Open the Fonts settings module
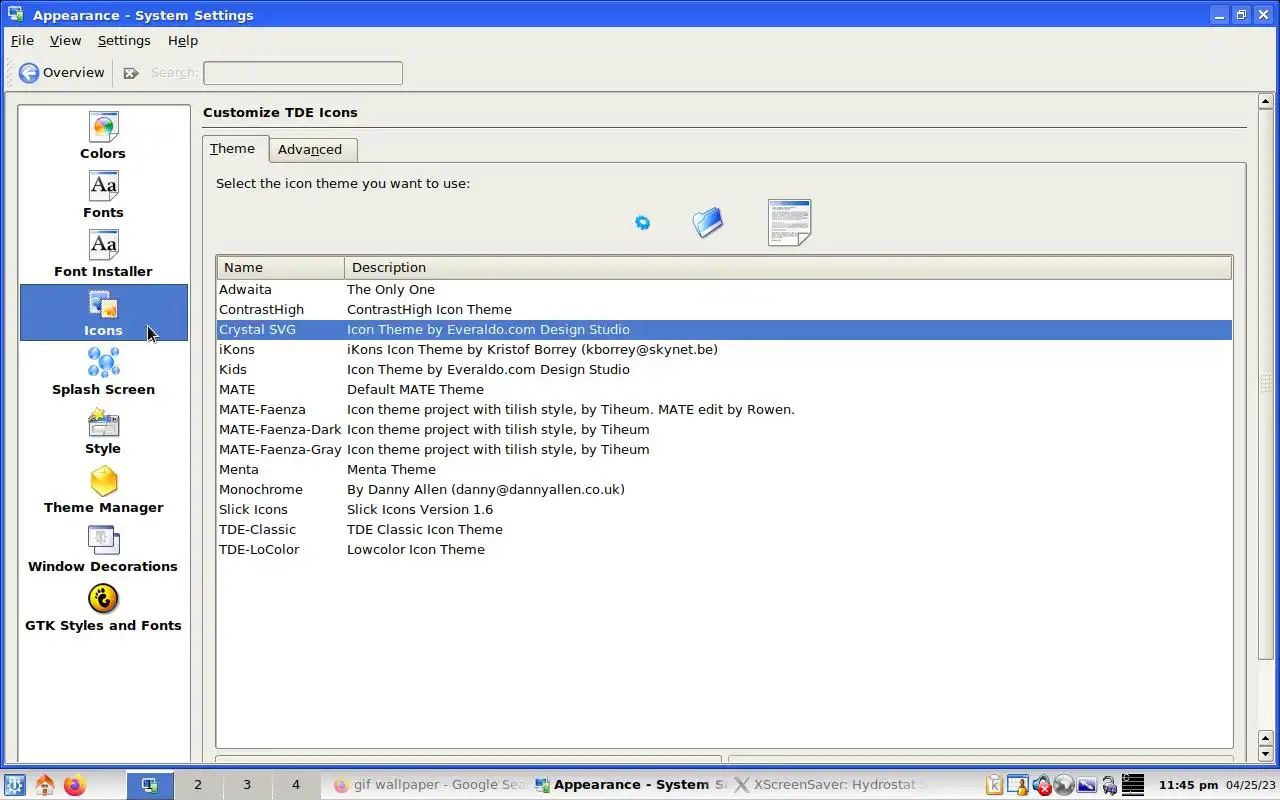Screen dimensions: 1280x800 103,196
